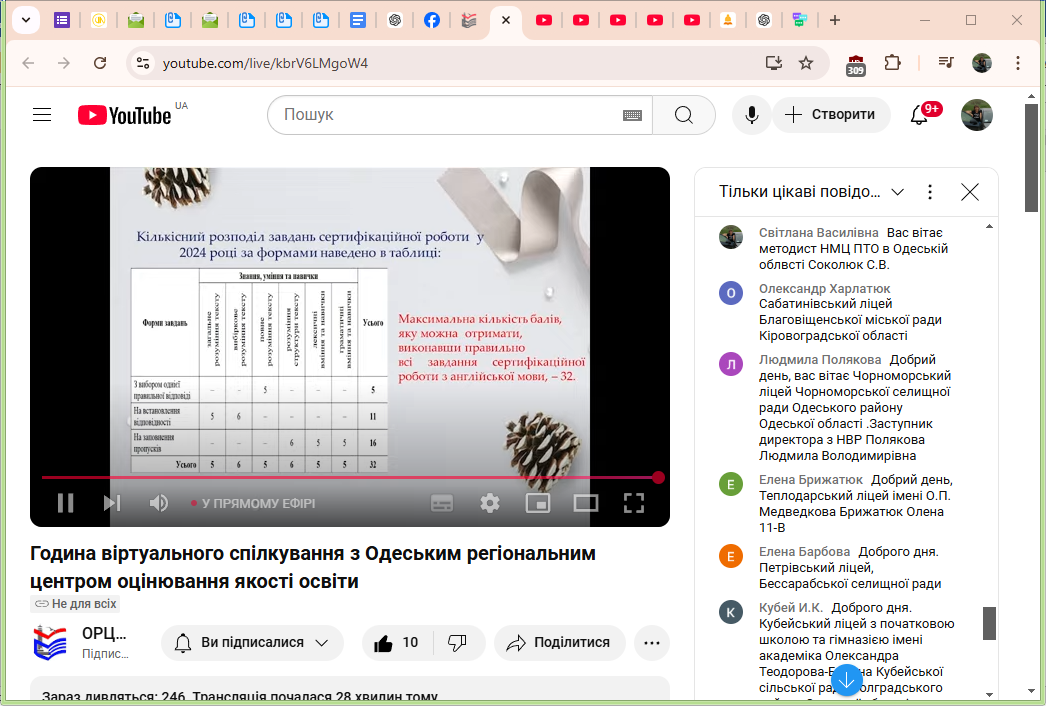Screen dimensions: 1046x706
Task: Like the video with thumbs up
Action: tap(396, 643)
